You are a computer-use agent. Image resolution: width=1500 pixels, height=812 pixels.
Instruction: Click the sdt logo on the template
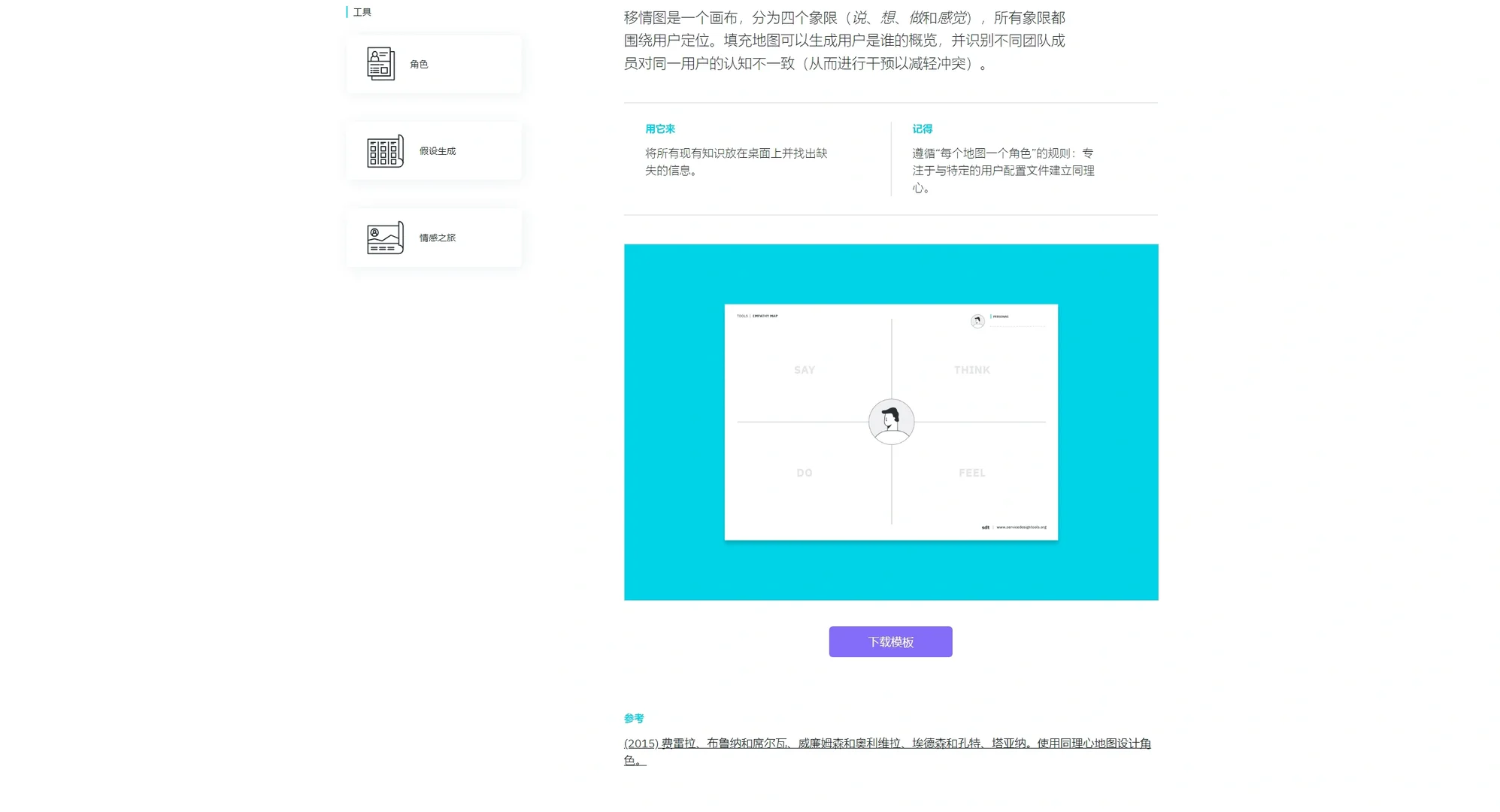985,526
